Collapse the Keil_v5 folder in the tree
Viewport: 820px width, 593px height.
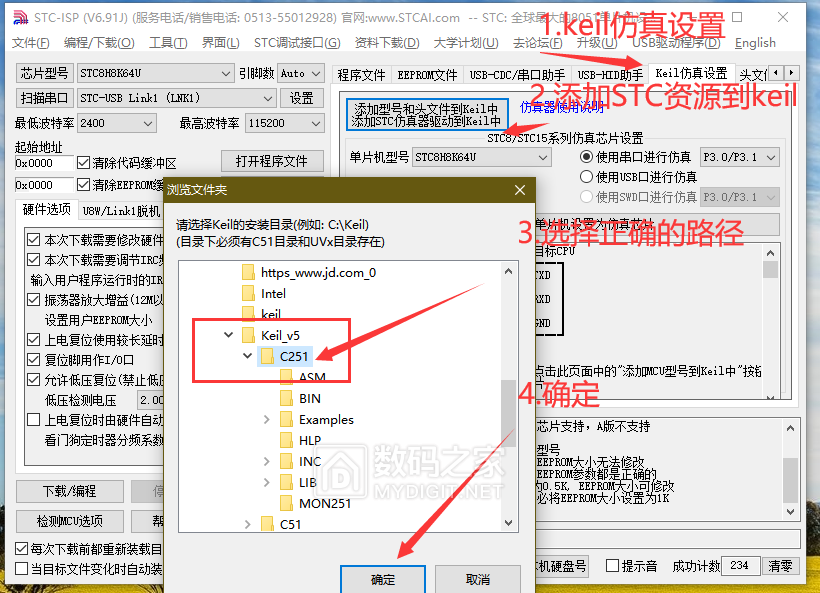point(227,335)
